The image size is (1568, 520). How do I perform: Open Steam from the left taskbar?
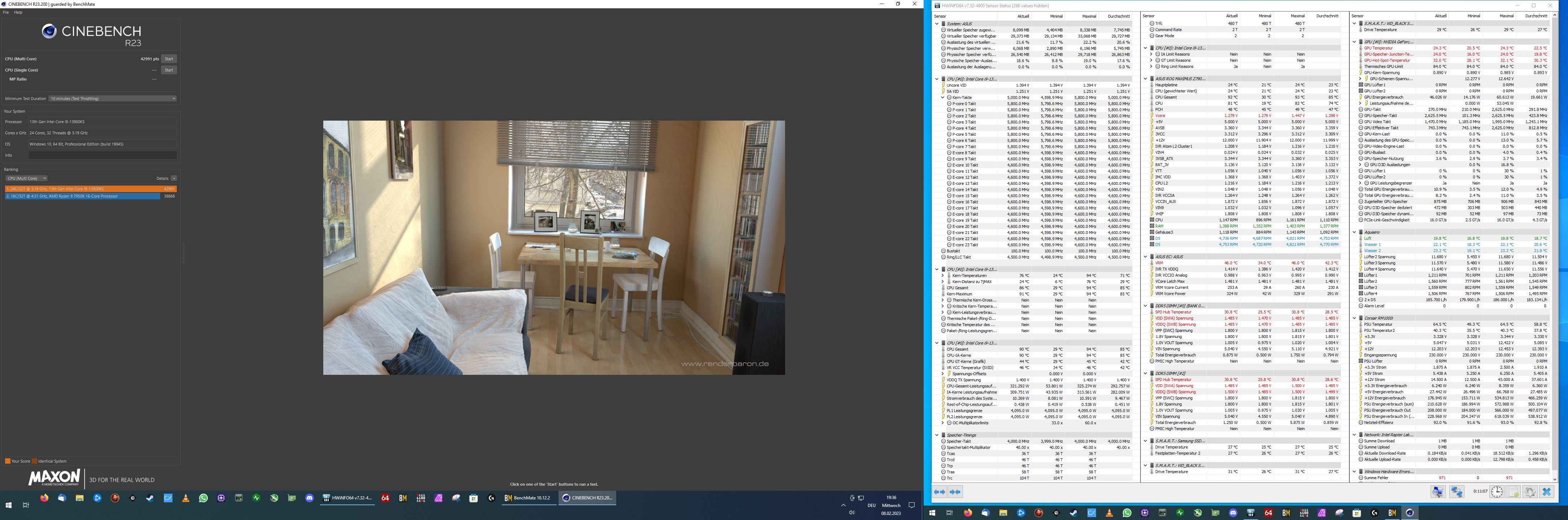point(150,498)
